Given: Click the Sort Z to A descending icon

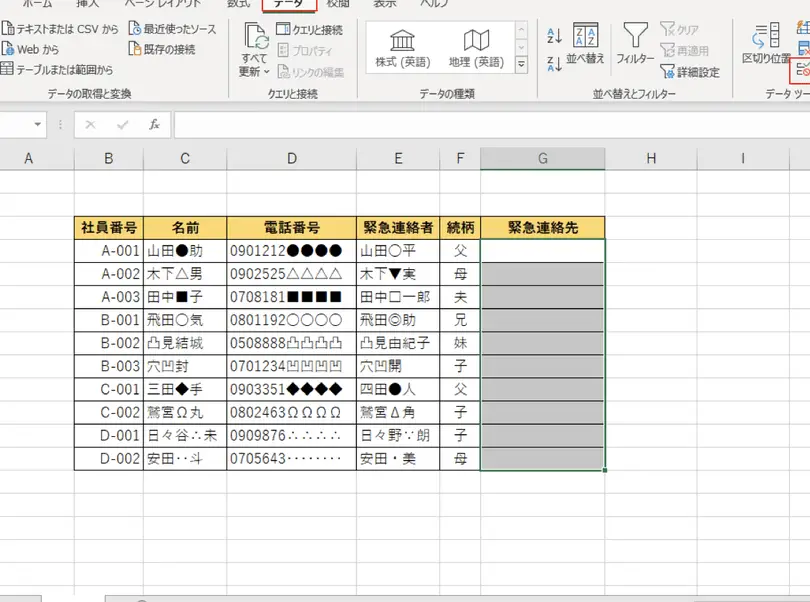Looking at the screenshot, I should point(555,65).
